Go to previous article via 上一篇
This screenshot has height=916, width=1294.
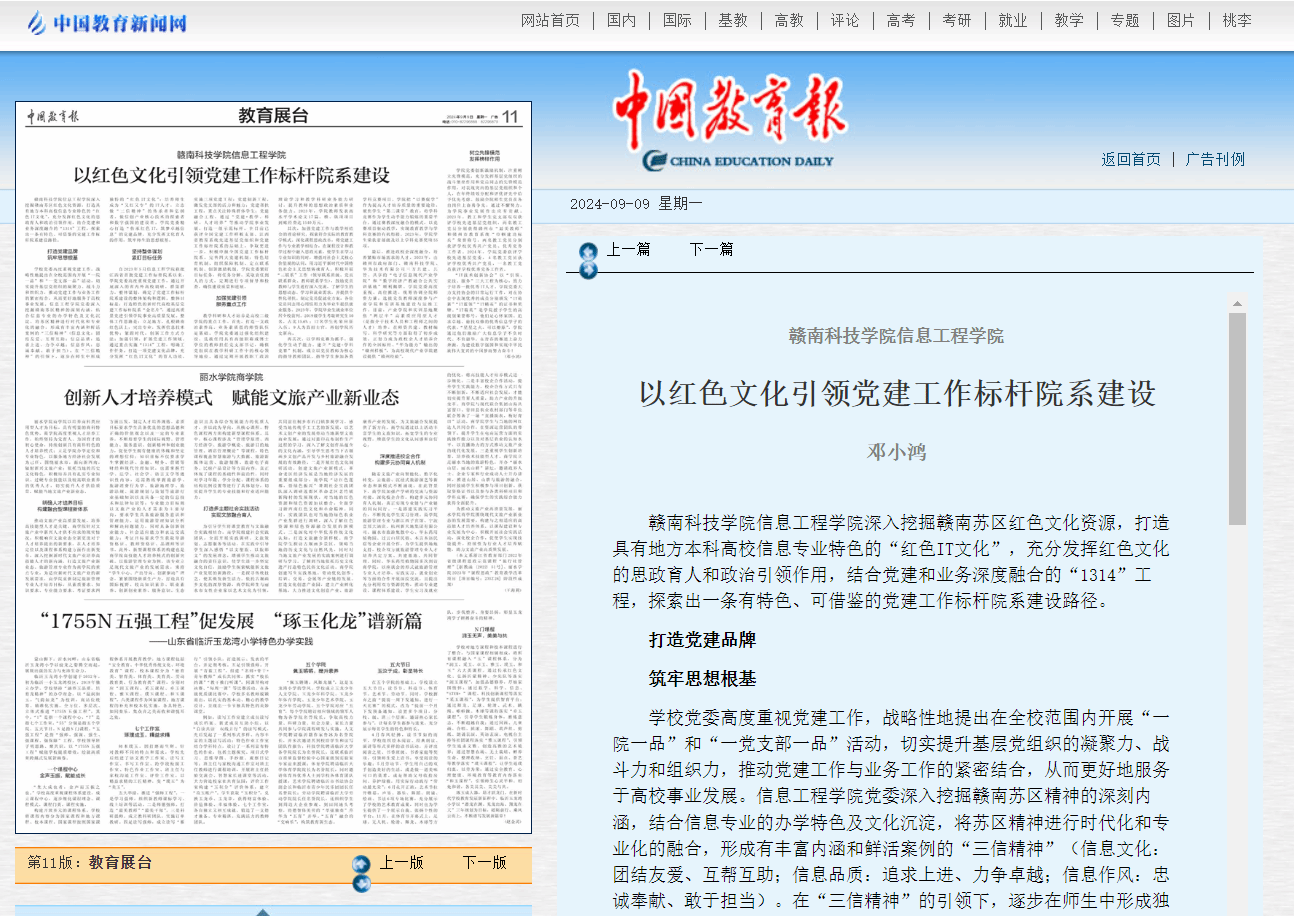pyautogui.click(x=628, y=249)
